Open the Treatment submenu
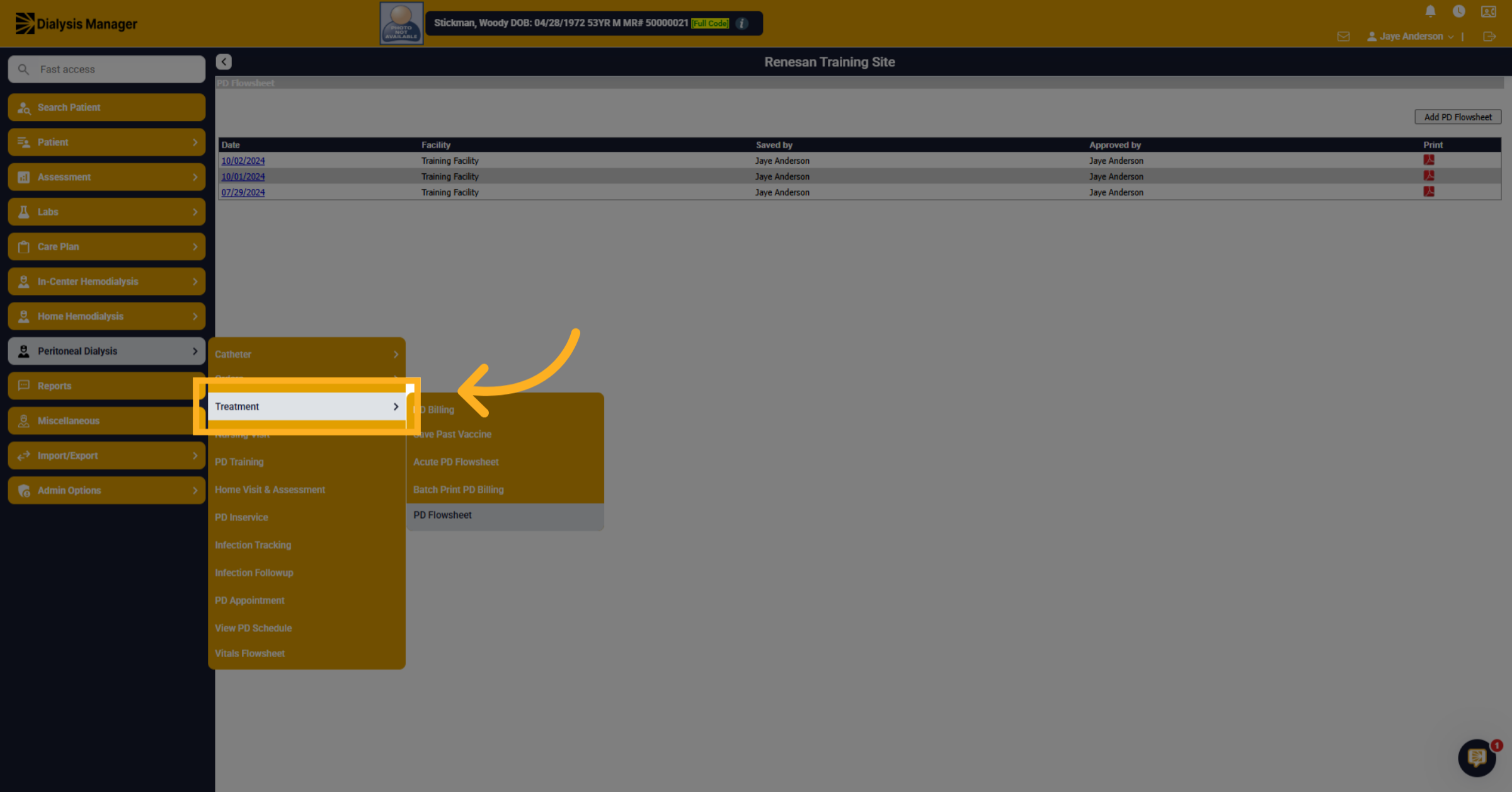The image size is (1512, 792). (306, 406)
